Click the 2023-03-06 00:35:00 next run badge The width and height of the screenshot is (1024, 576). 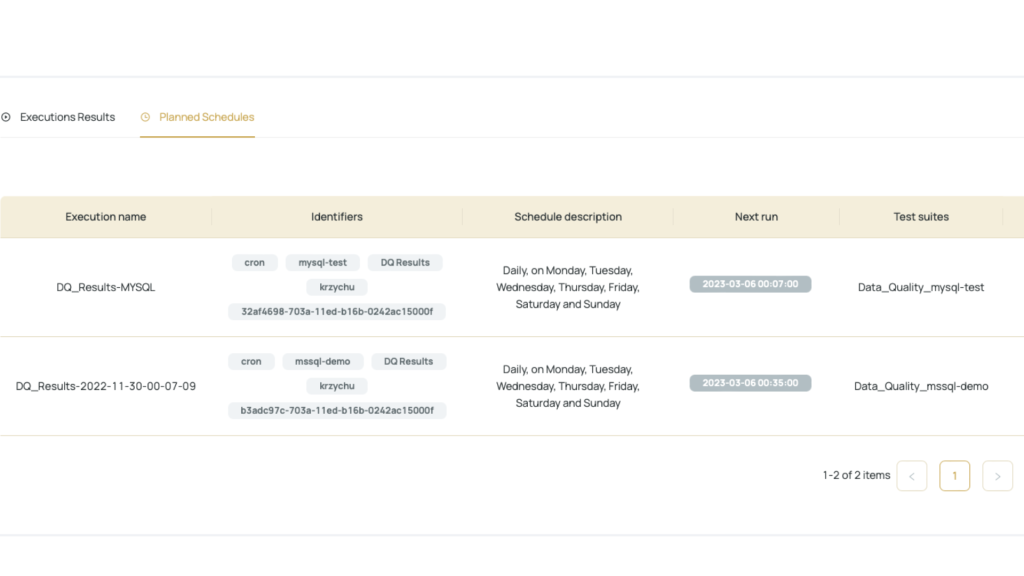[750, 383]
